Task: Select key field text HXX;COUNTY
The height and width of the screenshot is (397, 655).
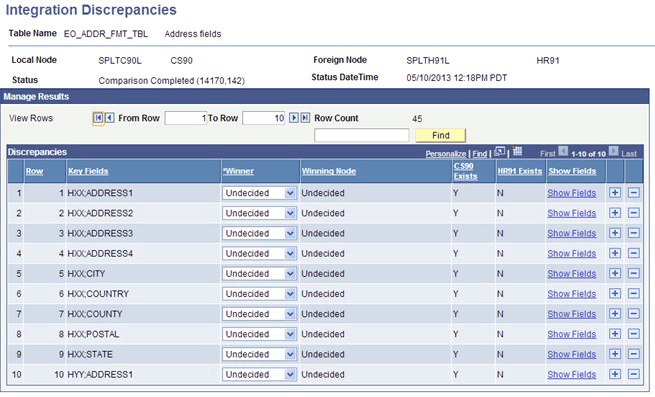Action: pos(95,314)
